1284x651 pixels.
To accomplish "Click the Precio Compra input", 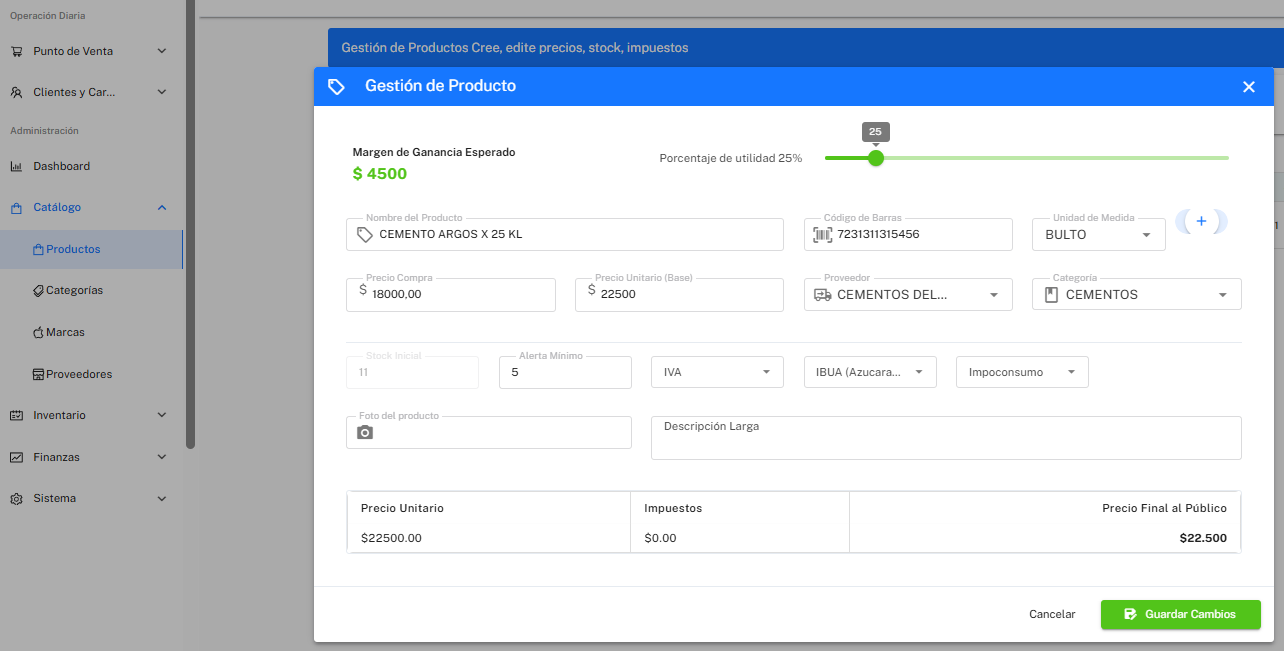I will pos(450,295).
